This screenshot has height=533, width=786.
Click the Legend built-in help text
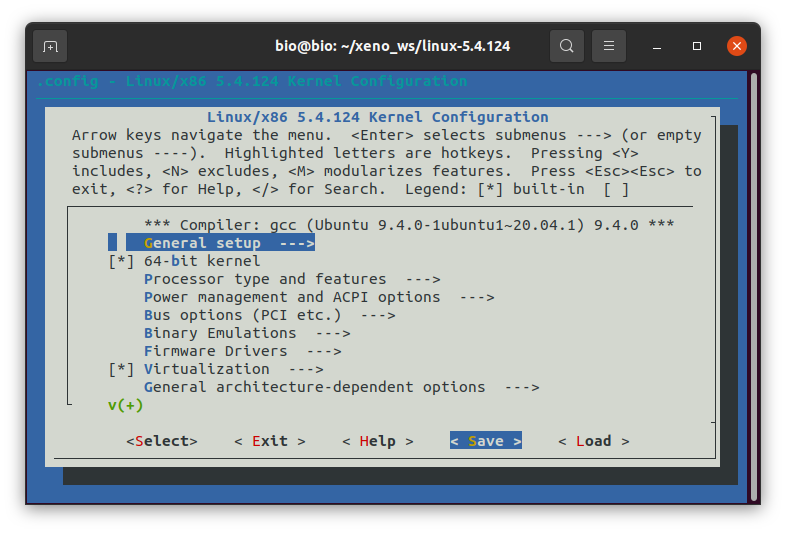tap(517, 190)
